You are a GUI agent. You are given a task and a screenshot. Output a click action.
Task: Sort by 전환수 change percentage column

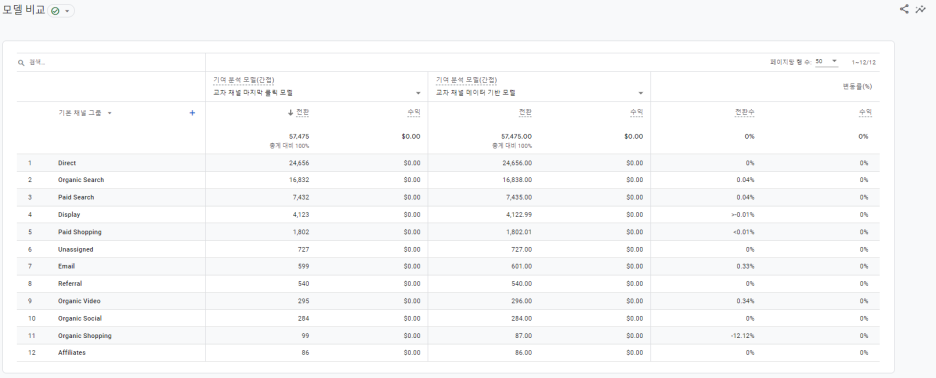744,112
